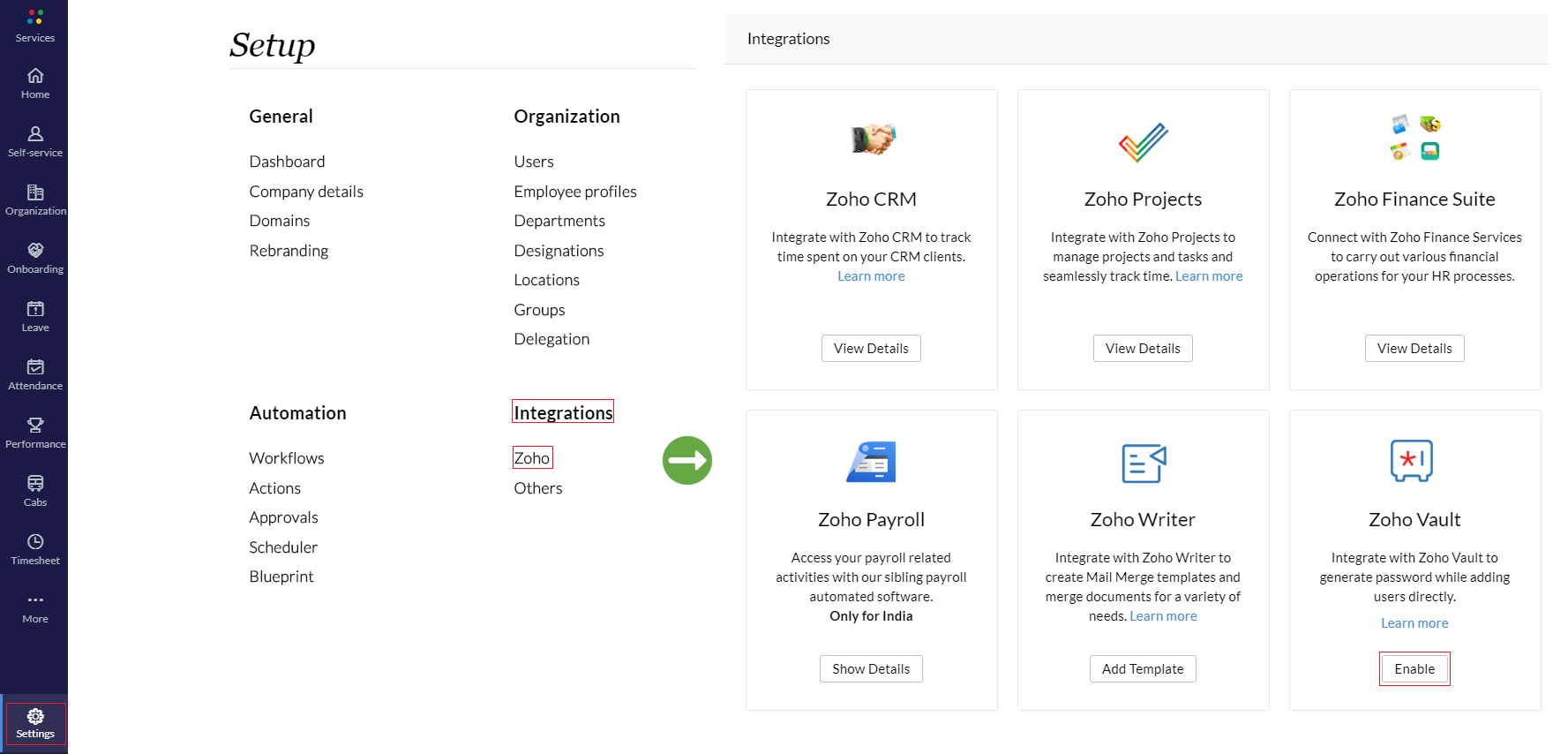Click the Zoho Projects card title
Viewport: 1568px width, 754px height.
1143,200
